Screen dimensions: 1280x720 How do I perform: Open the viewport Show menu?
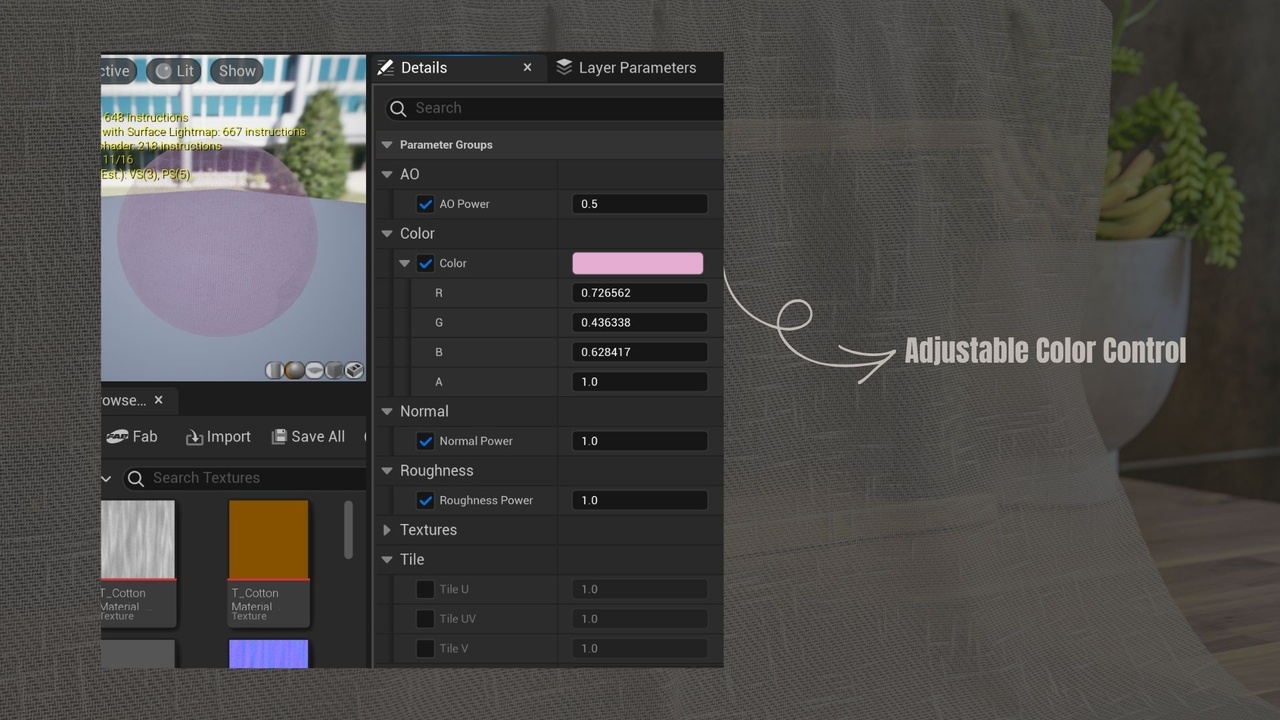click(x=237, y=71)
